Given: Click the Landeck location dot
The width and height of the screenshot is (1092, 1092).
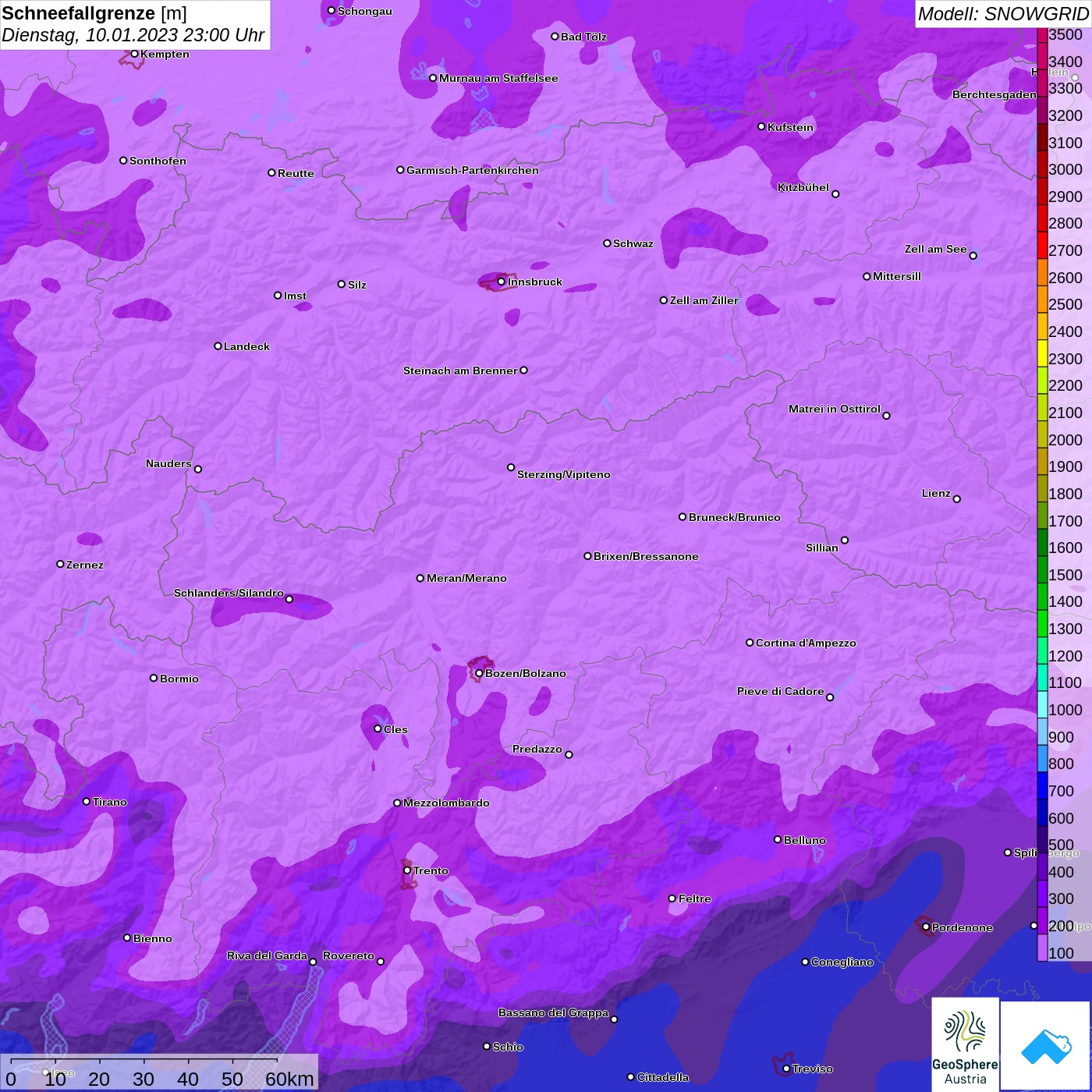Looking at the screenshot, I should 218,346.
